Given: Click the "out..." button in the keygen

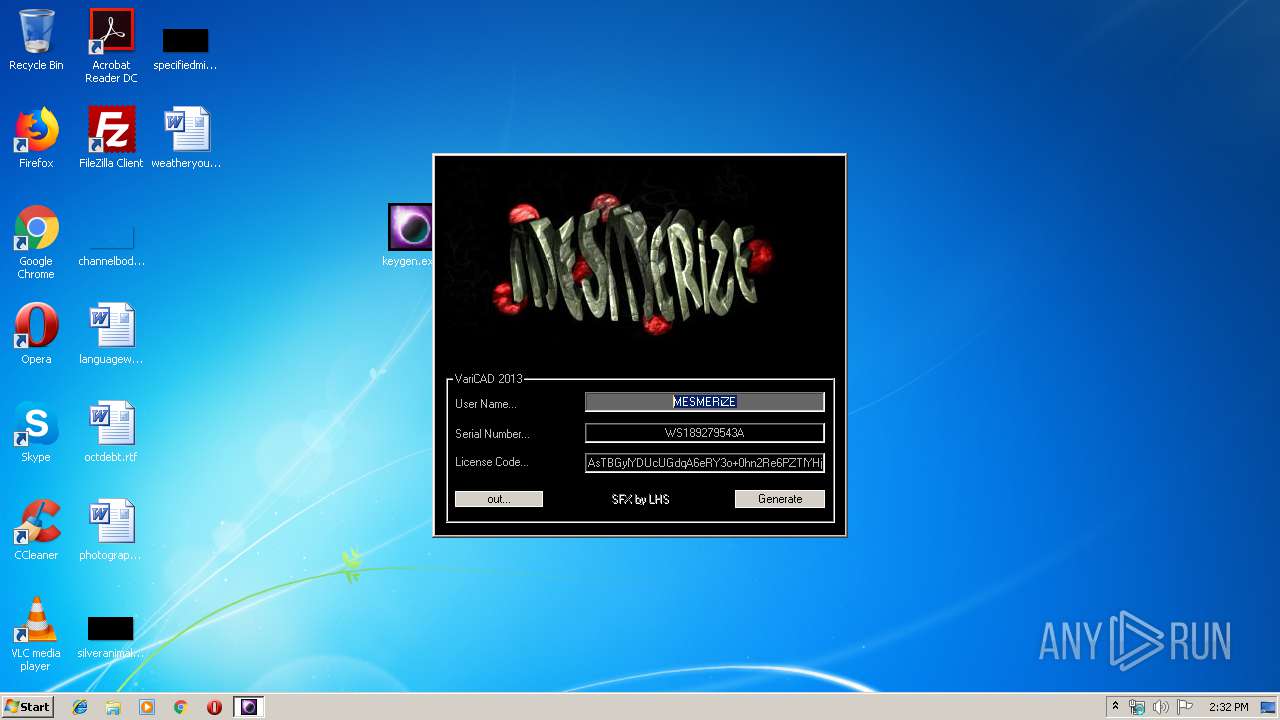Looking at the screenshot, I should click(499, 499).
